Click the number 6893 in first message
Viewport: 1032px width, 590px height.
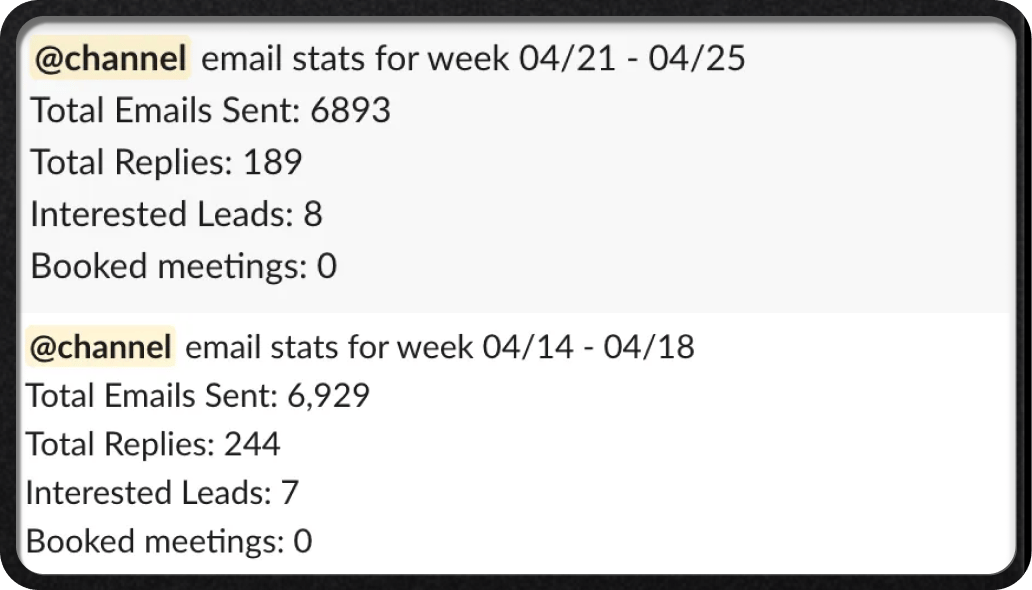tap(350, 110)
